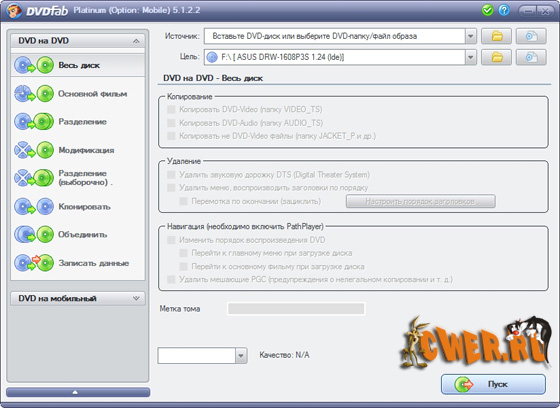Enable Изменить порядок воспроизведения DVD checkbox
This screenshot has width=560, height=408.
tap(171, 240)
